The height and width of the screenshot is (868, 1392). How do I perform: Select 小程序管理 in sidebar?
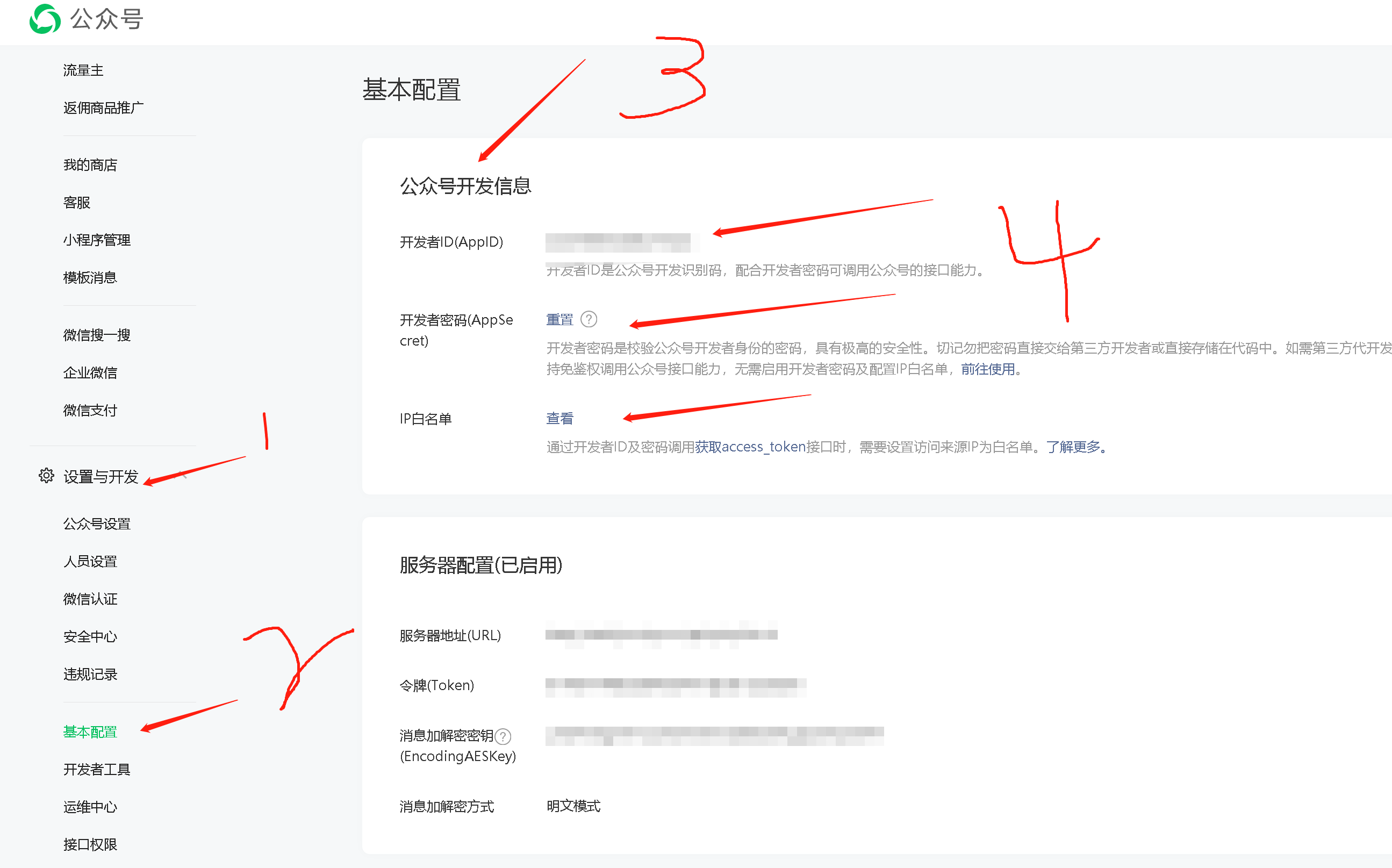pyautogui.click(x=97, y=240)
